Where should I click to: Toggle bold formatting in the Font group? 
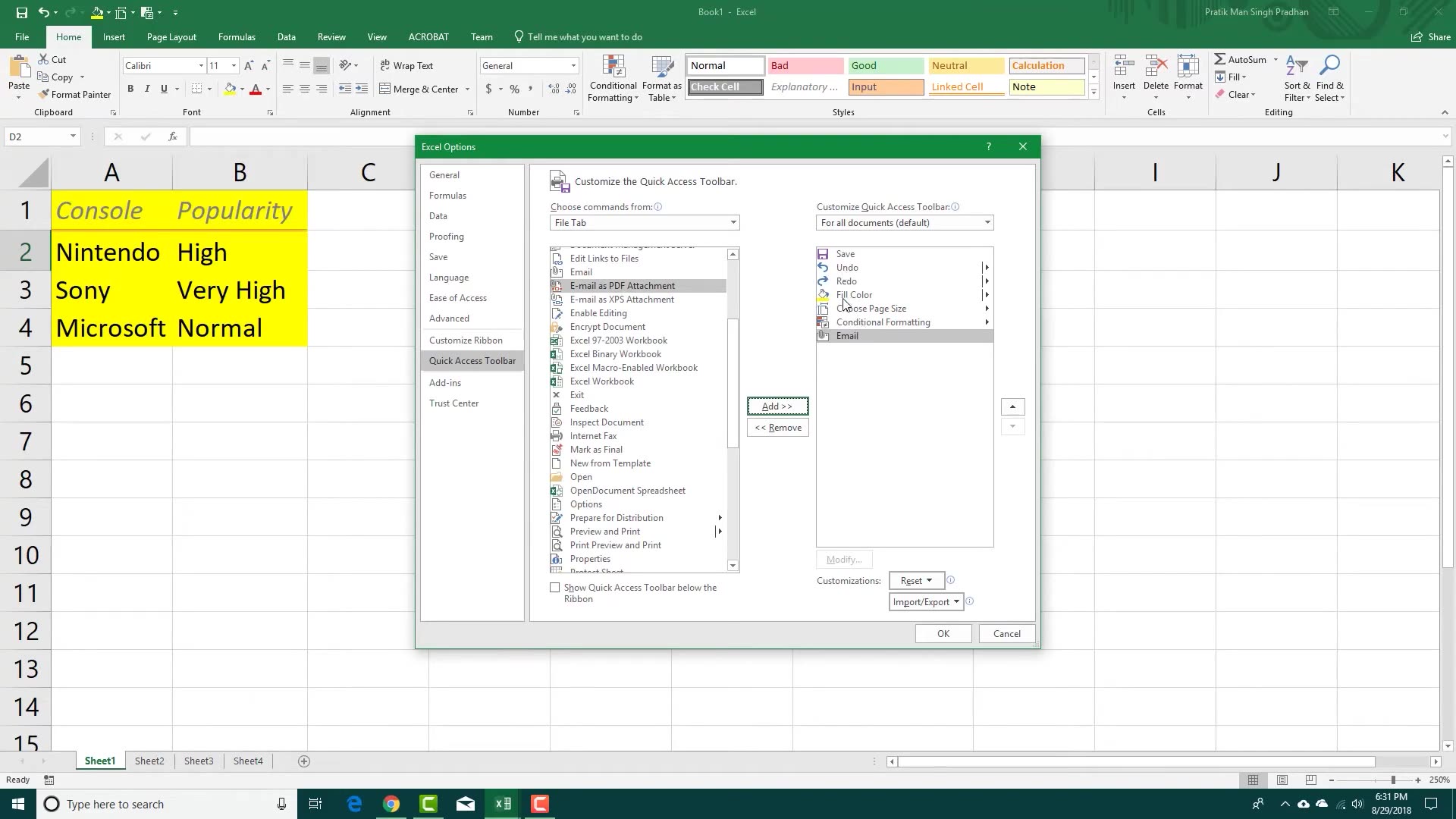(x=130, y=89)
